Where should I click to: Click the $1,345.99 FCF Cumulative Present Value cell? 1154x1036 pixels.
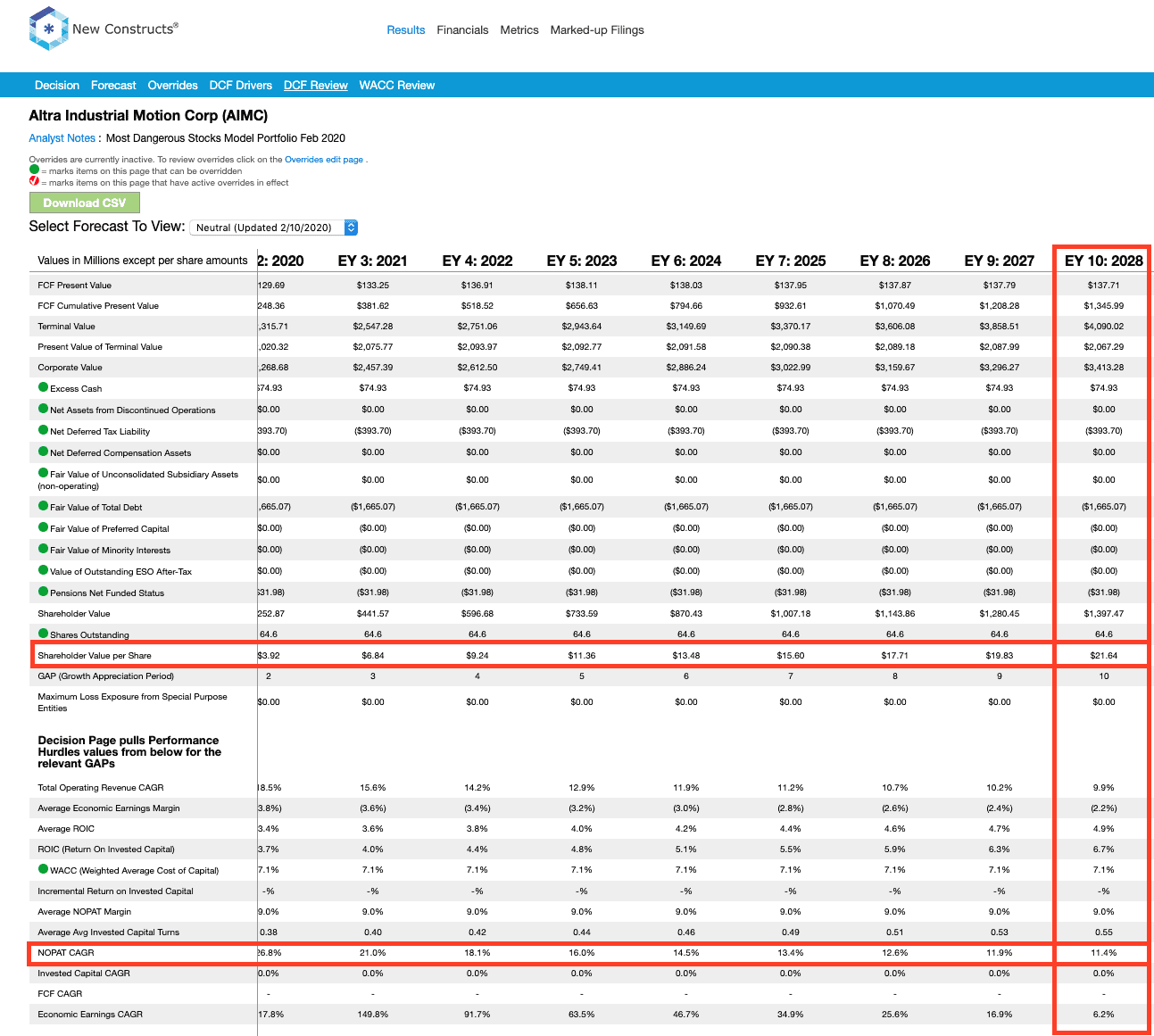tap(1104, 306)
